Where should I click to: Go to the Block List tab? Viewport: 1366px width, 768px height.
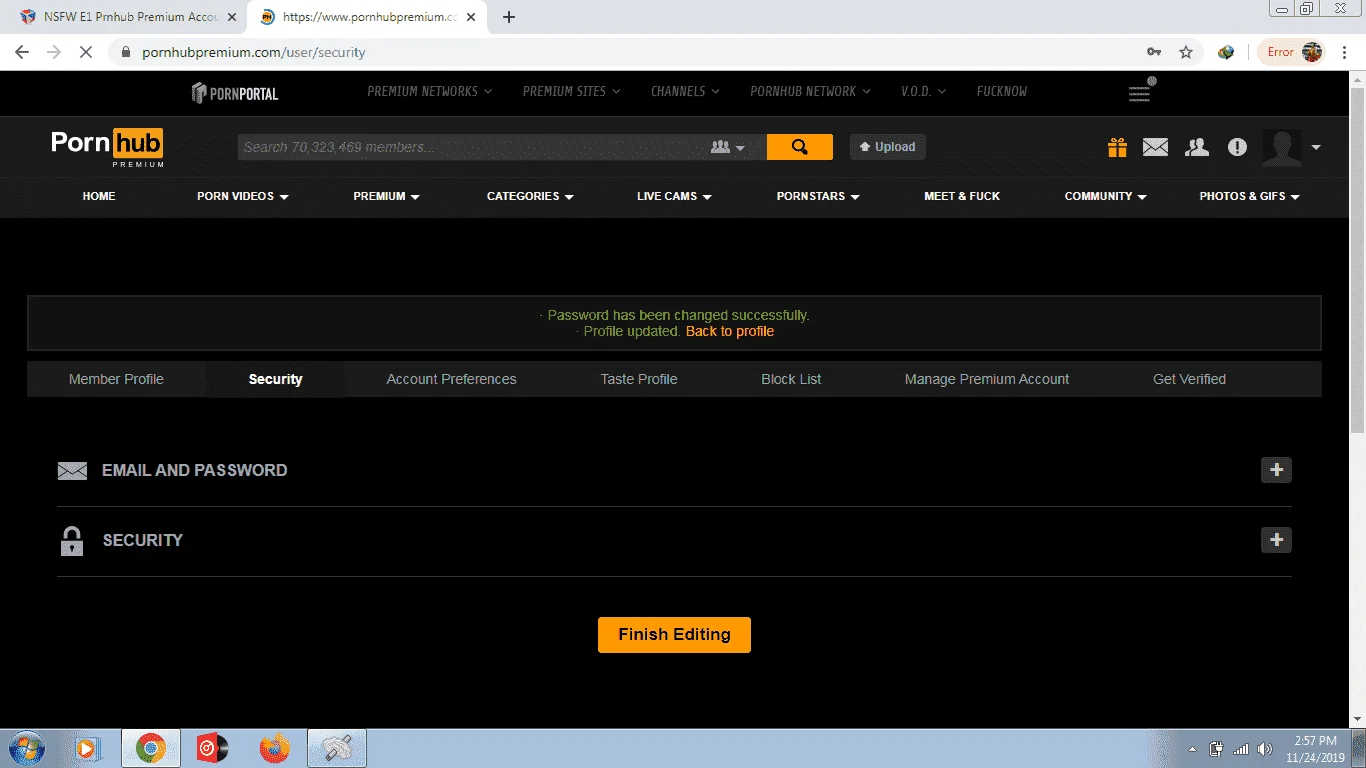pos(791,379)
